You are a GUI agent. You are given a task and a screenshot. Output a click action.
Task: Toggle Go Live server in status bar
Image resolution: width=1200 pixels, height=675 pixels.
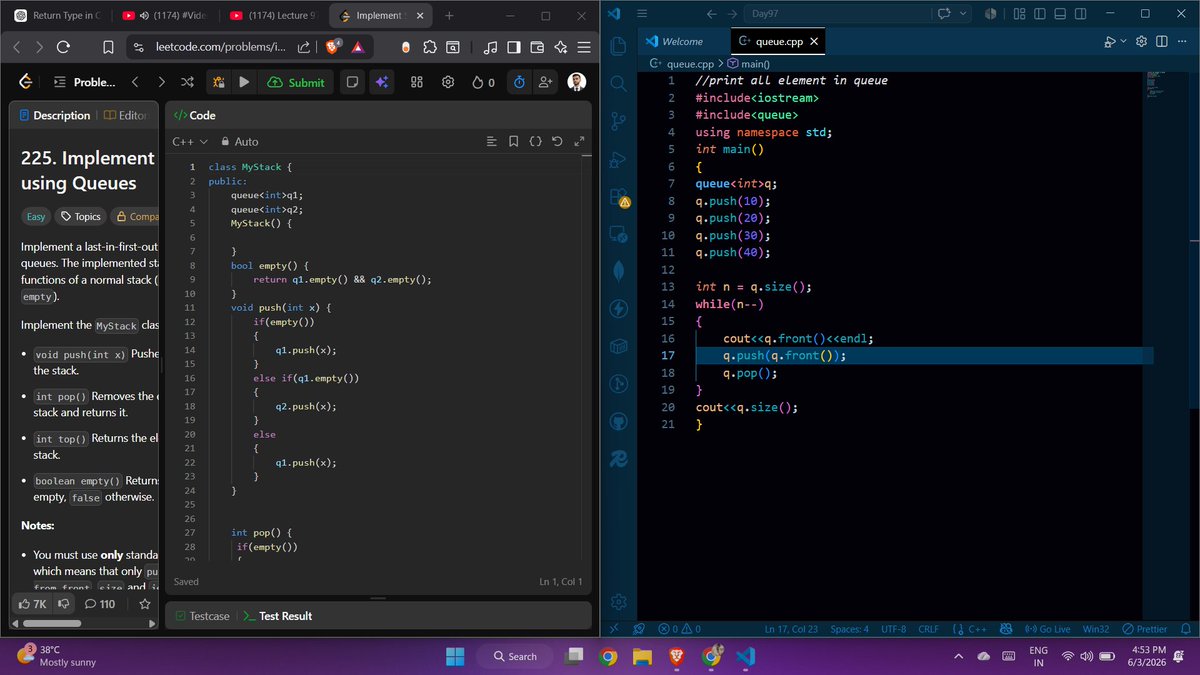tap(1047, 629)
